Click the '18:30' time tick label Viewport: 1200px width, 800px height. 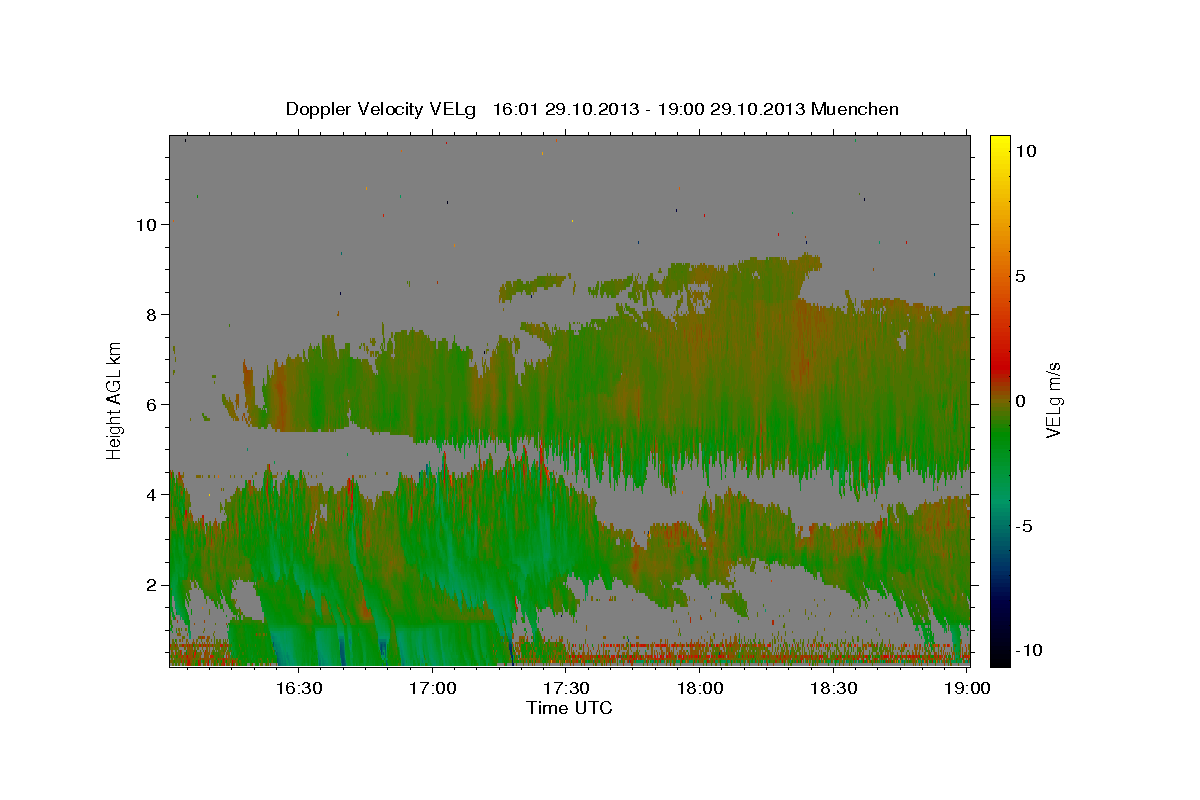click(834, 689)
